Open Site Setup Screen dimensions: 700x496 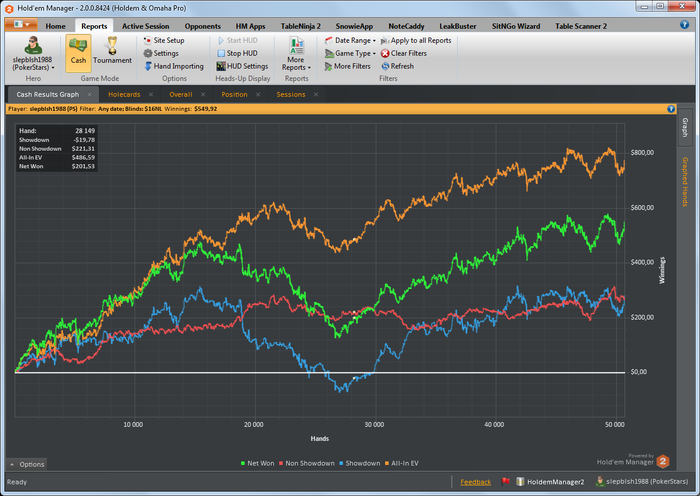coord(164,40)
